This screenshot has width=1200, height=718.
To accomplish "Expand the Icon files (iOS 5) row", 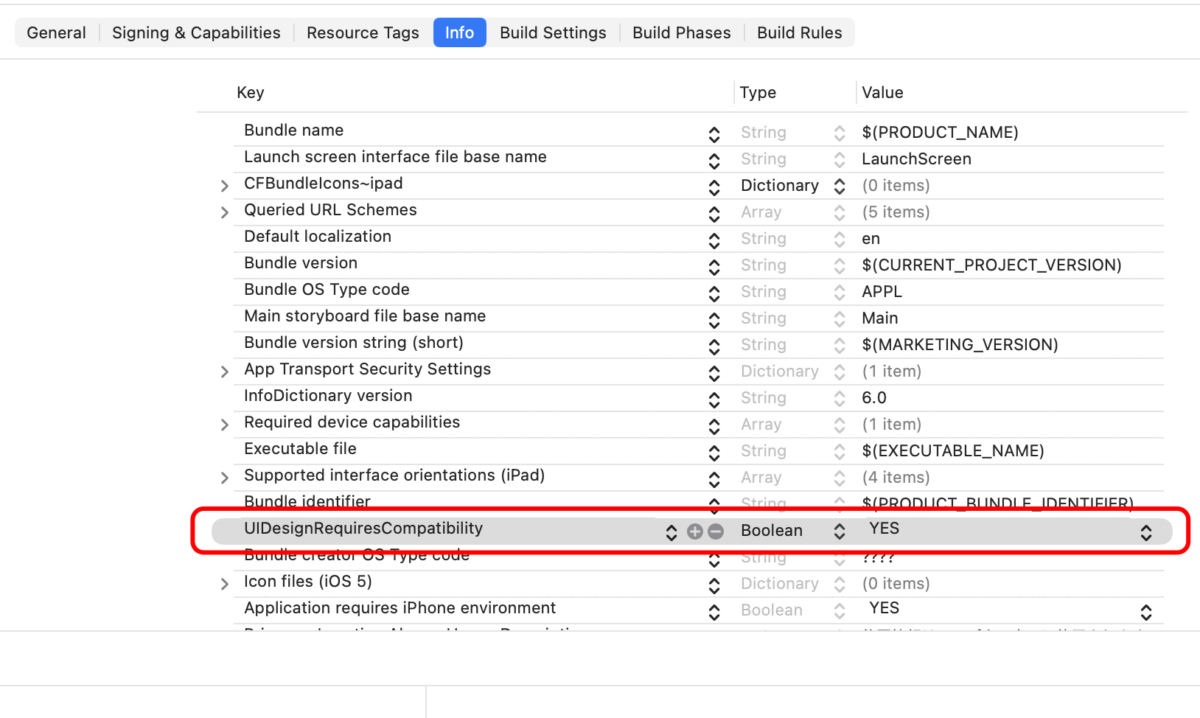I will click(x=224, y=583).
